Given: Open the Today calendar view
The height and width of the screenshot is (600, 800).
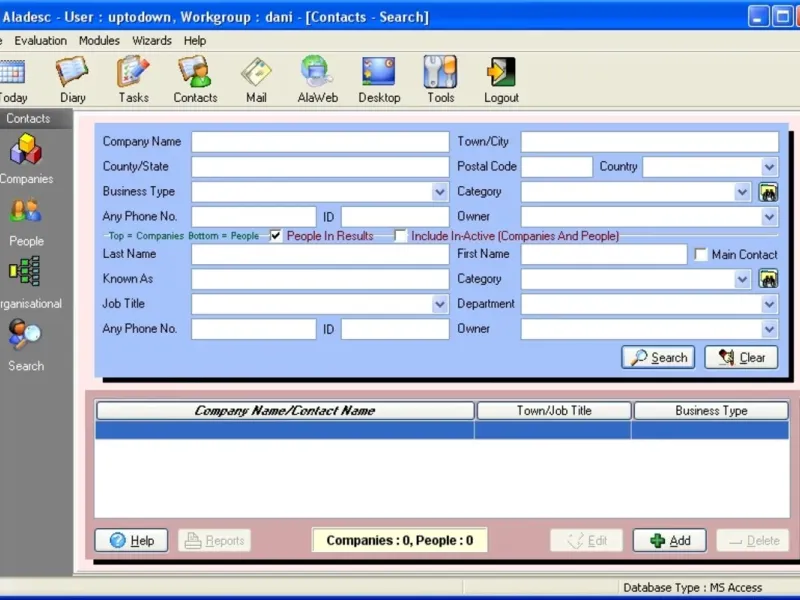Looking at the screenshot, I should (13, 81).
